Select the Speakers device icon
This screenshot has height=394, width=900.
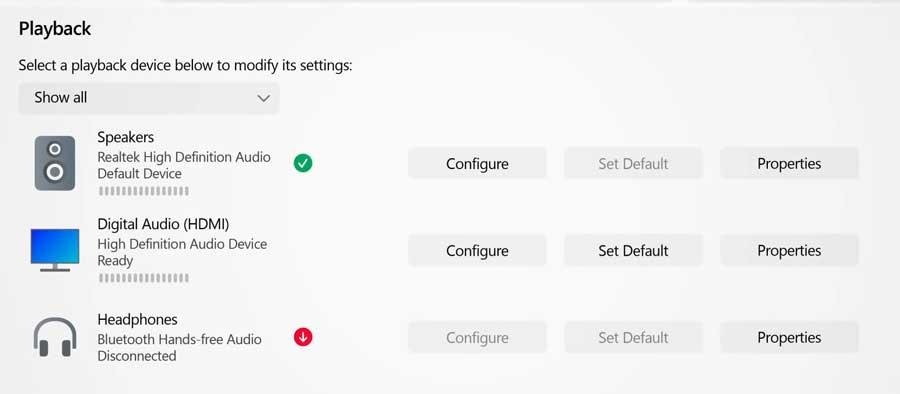[x=55, y=163]
